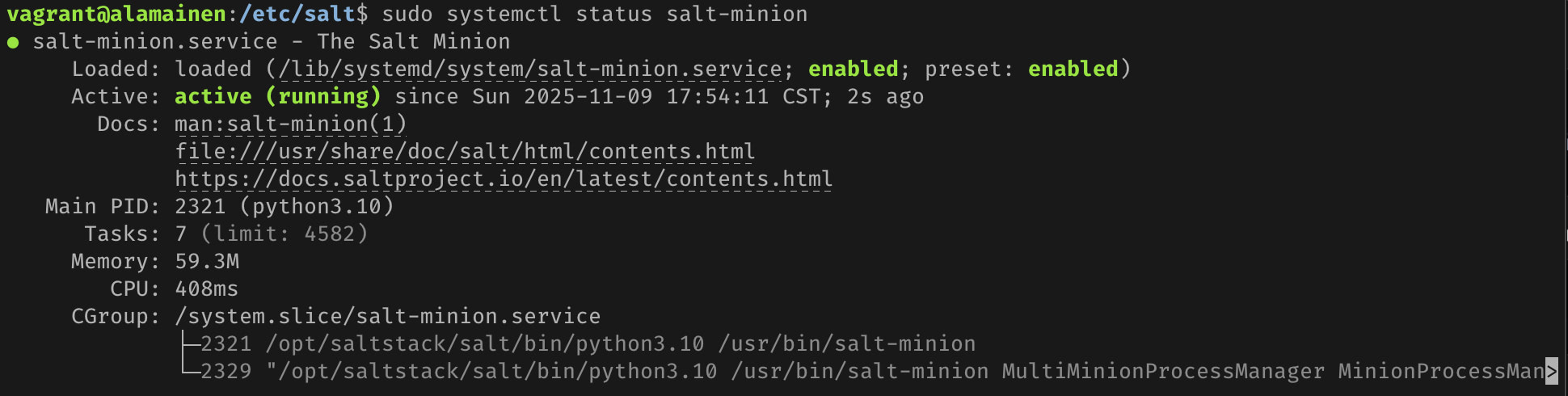Click the tree branch before PID 2329
Viewport: 1568px width, 396px height.
(188, 371)
